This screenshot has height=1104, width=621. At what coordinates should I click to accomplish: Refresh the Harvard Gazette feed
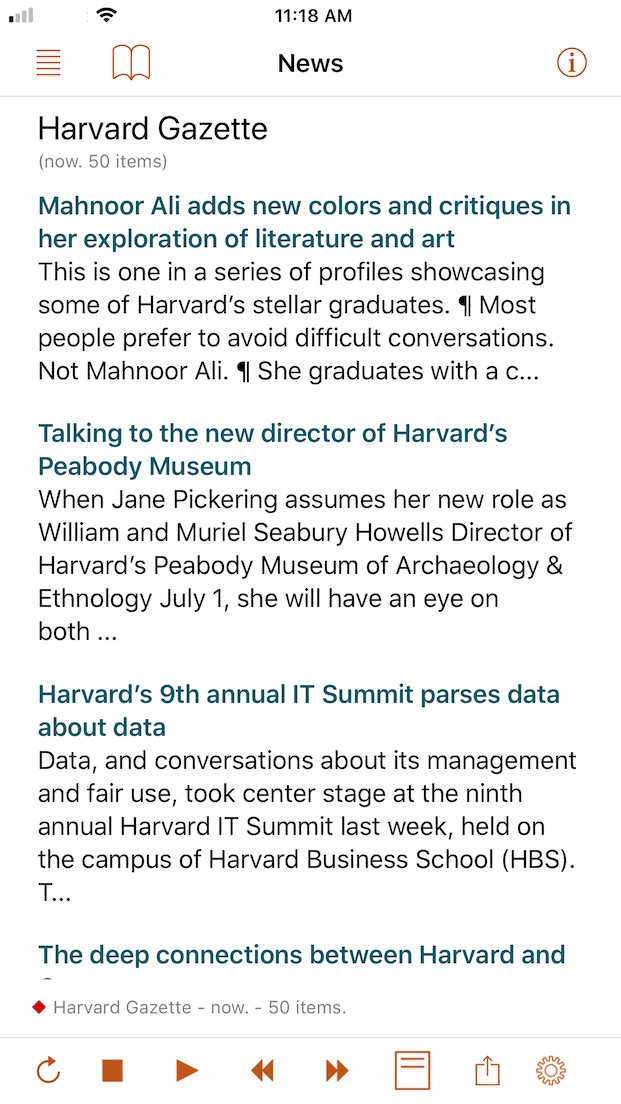pos(49,1071)
